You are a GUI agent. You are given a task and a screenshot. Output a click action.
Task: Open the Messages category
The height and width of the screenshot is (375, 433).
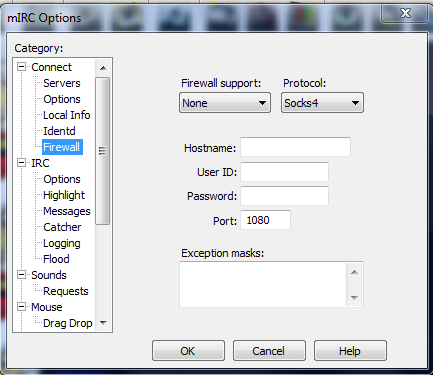click(67, 211)
